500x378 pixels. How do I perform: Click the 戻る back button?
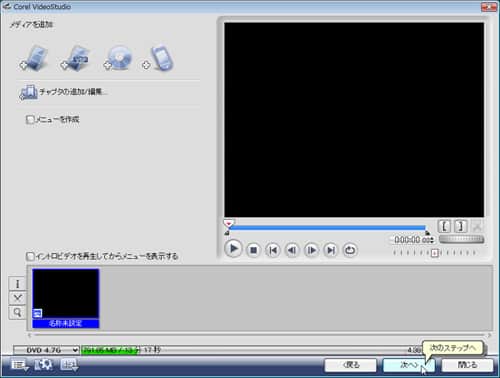click(x=351, y=365)
